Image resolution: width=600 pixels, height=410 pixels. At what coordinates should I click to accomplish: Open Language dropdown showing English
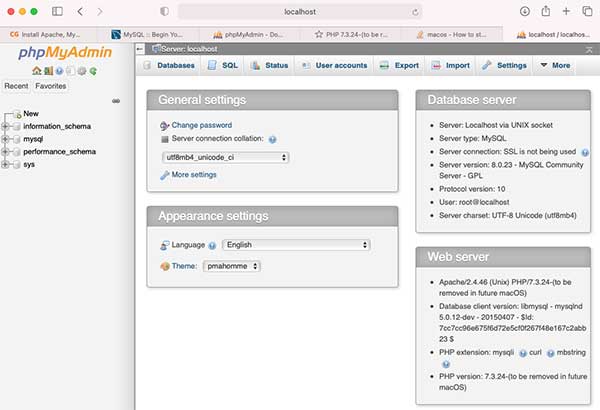click(x=296, y=245)
